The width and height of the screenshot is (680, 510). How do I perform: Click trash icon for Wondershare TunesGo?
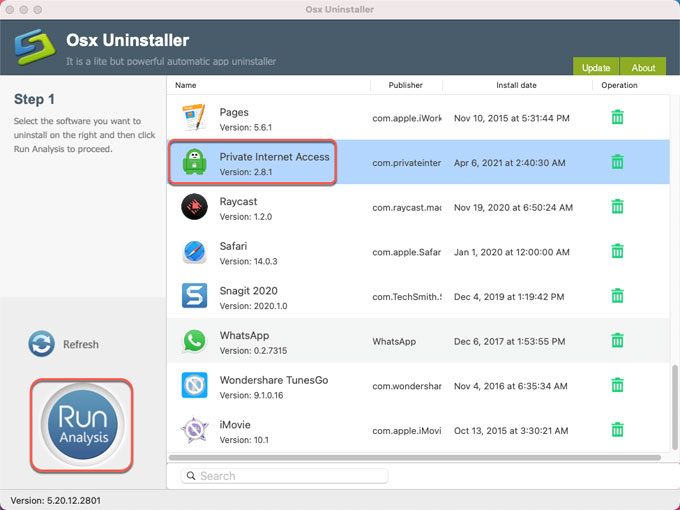618,385
